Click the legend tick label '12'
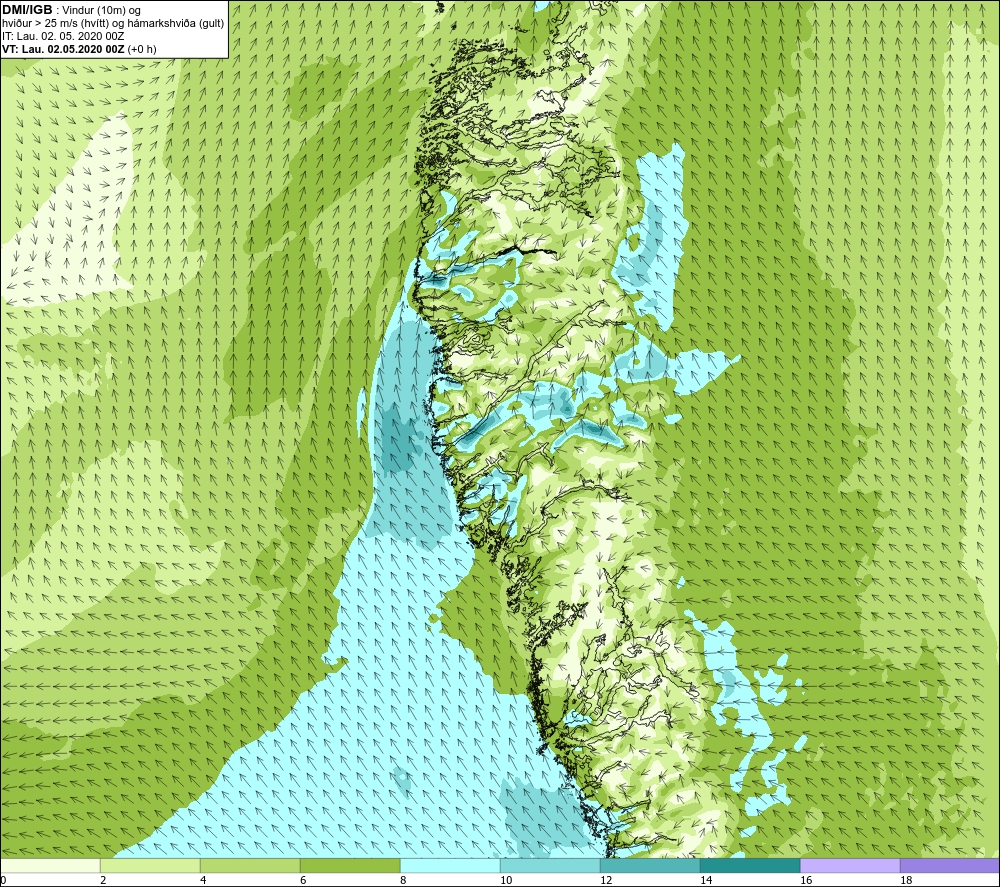1000x887 pixels. click(x=606, y=880)
